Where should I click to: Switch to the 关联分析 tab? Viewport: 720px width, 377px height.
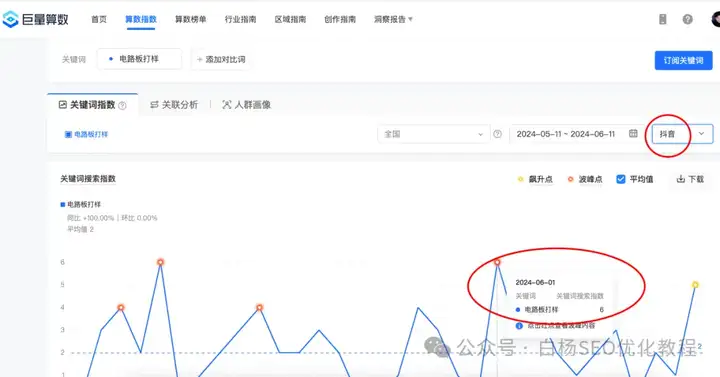pyautogui.click(x=174, y=105)
